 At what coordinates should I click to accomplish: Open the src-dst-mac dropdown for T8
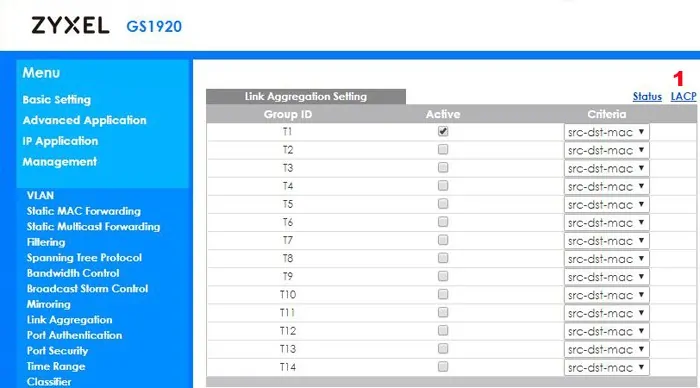pyautogui.click(x=606, y=259)
